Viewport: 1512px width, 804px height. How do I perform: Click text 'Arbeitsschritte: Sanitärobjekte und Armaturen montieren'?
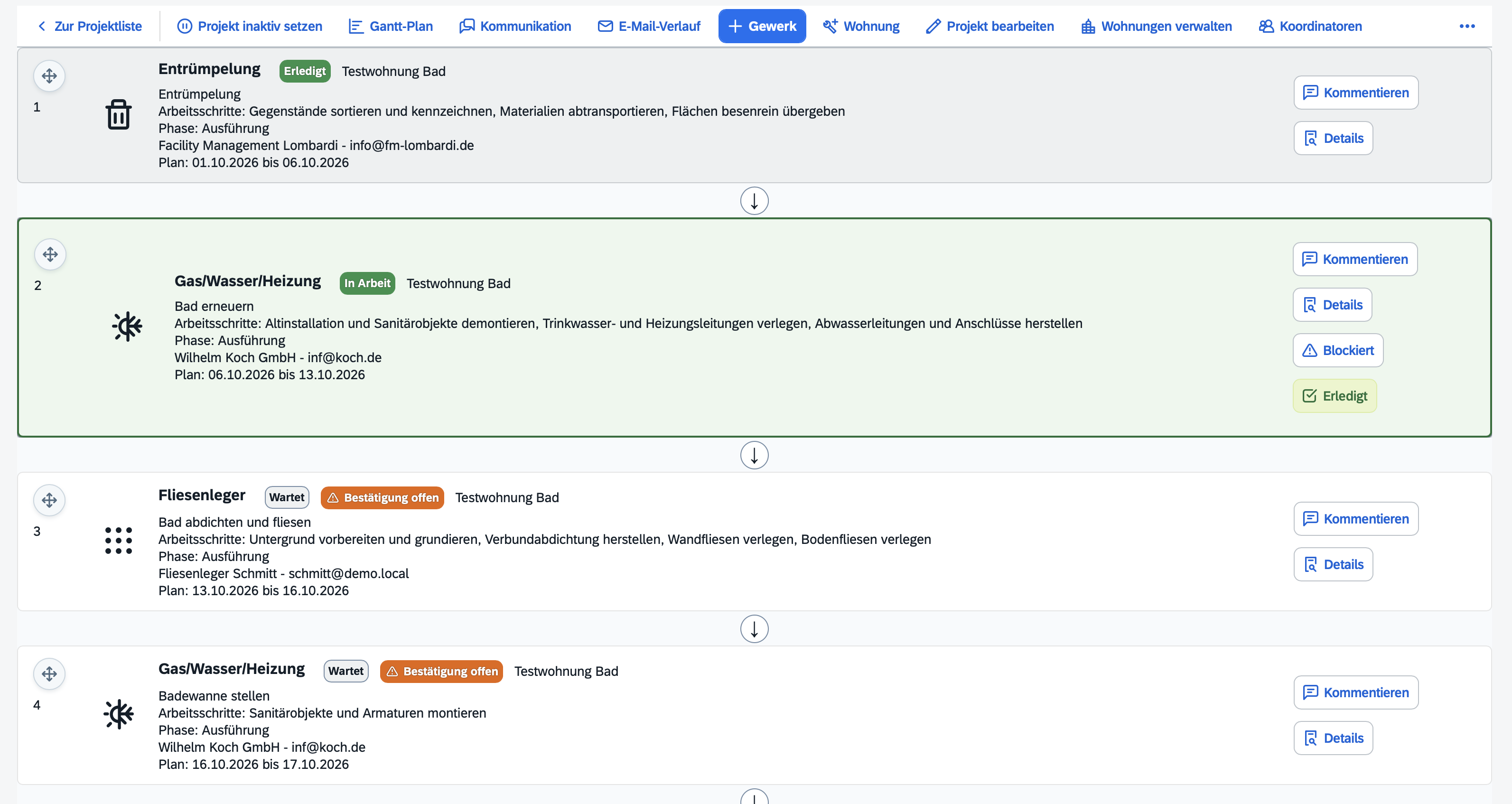pos(322,713)
